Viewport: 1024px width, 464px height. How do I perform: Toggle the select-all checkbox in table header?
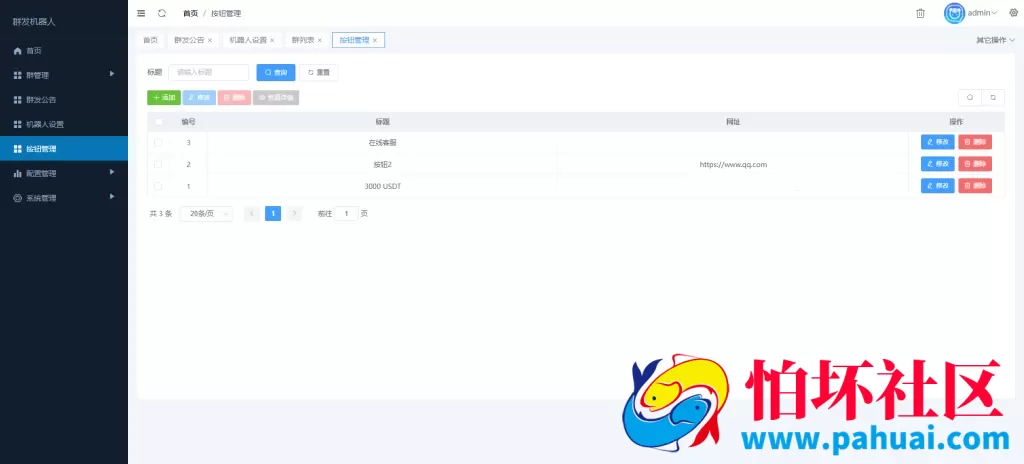[158, 121]
